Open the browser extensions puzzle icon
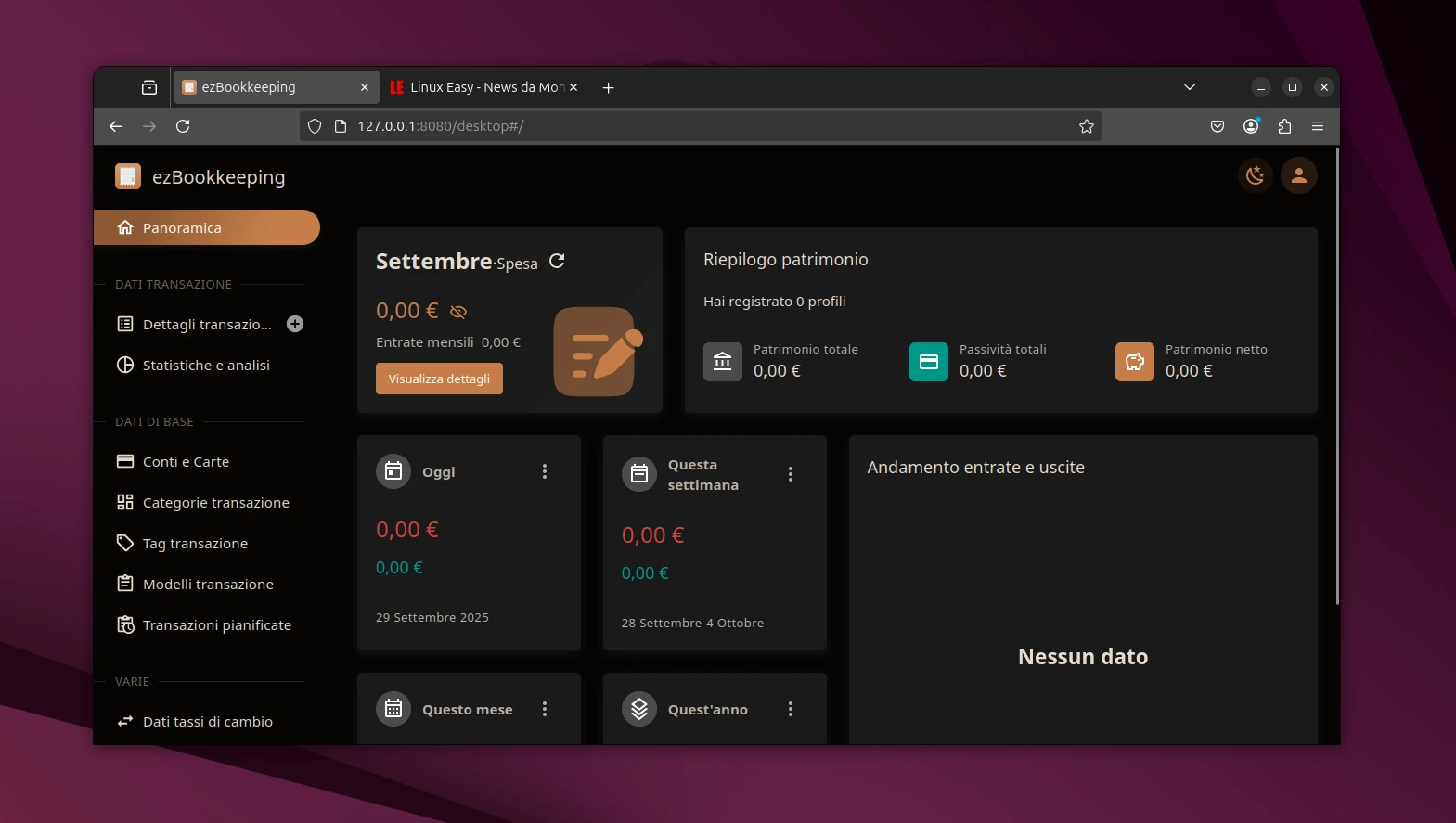The height and width of the screenshot is (823, 1456). [1284, 126]
